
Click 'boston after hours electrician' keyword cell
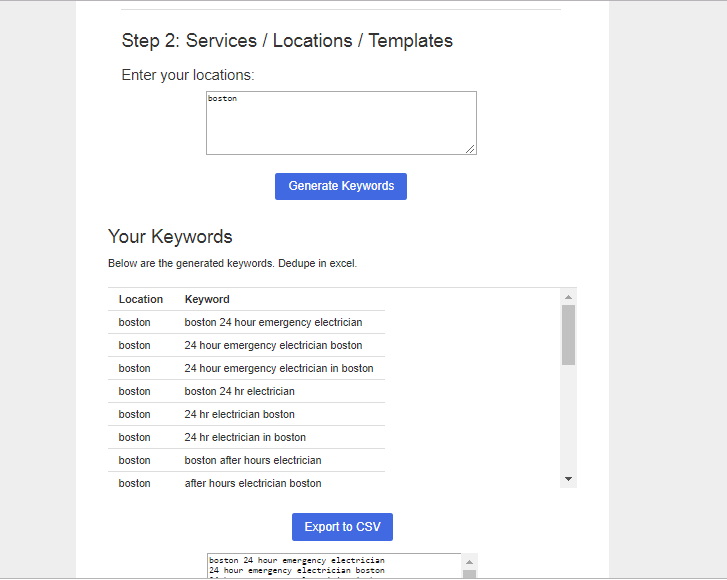pos(253,460)
